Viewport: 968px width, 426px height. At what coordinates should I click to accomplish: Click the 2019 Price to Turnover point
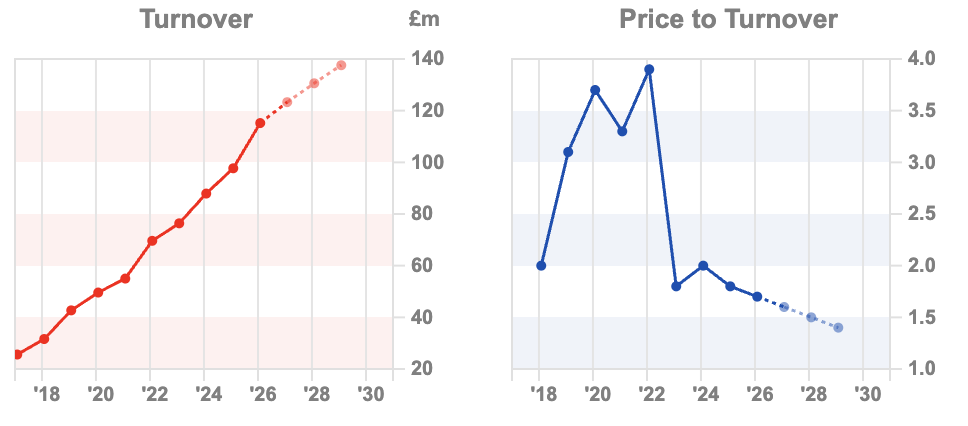(568, 152)
